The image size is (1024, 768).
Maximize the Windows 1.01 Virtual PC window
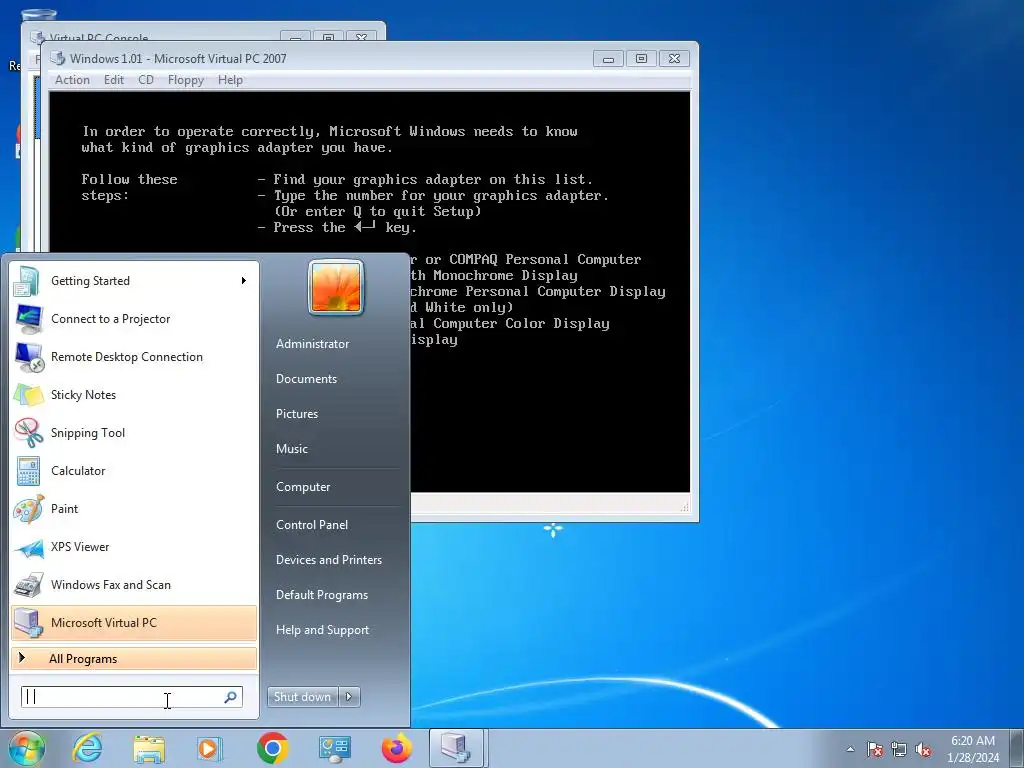tap(641, 59)
